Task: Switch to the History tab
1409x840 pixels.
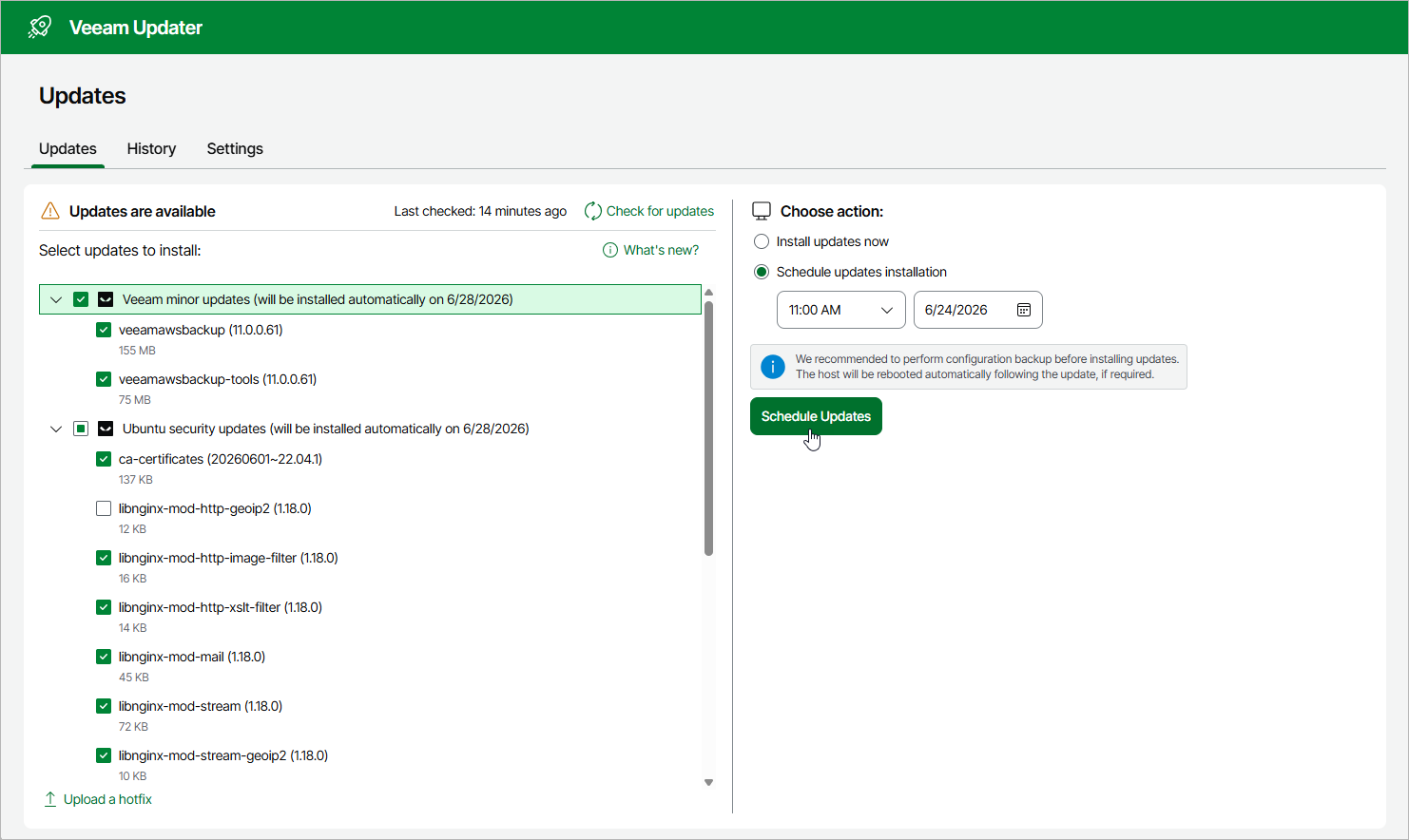Action: (151, 148)
